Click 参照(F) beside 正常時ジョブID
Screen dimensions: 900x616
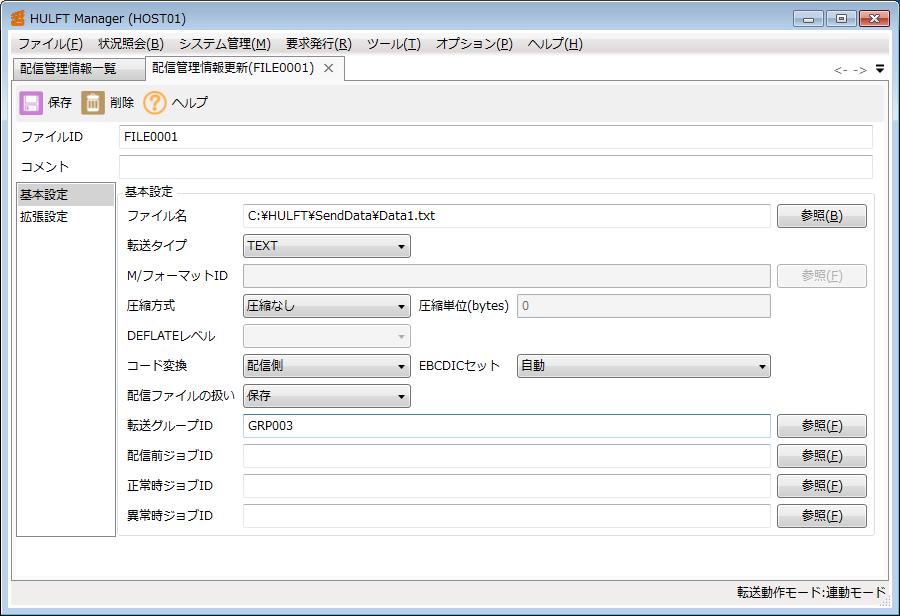pos(821,486)
